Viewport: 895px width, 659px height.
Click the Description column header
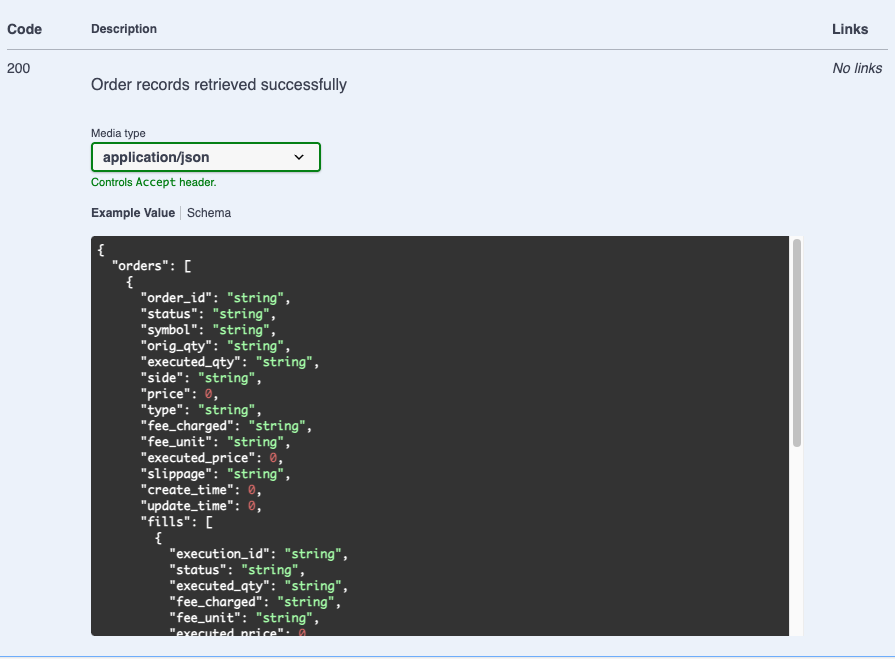click(124, 29)
